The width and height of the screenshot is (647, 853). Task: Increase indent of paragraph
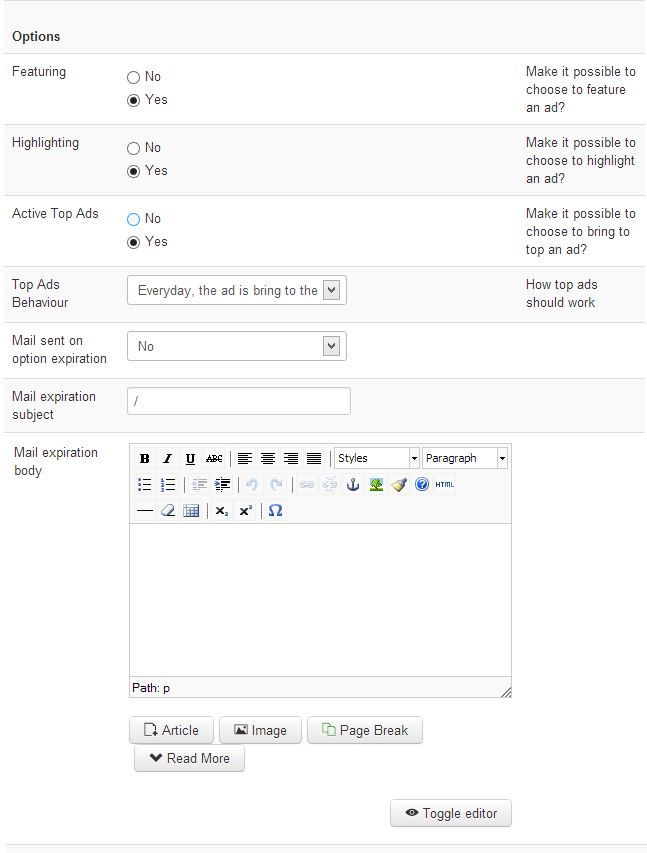[x=222, y=485]
